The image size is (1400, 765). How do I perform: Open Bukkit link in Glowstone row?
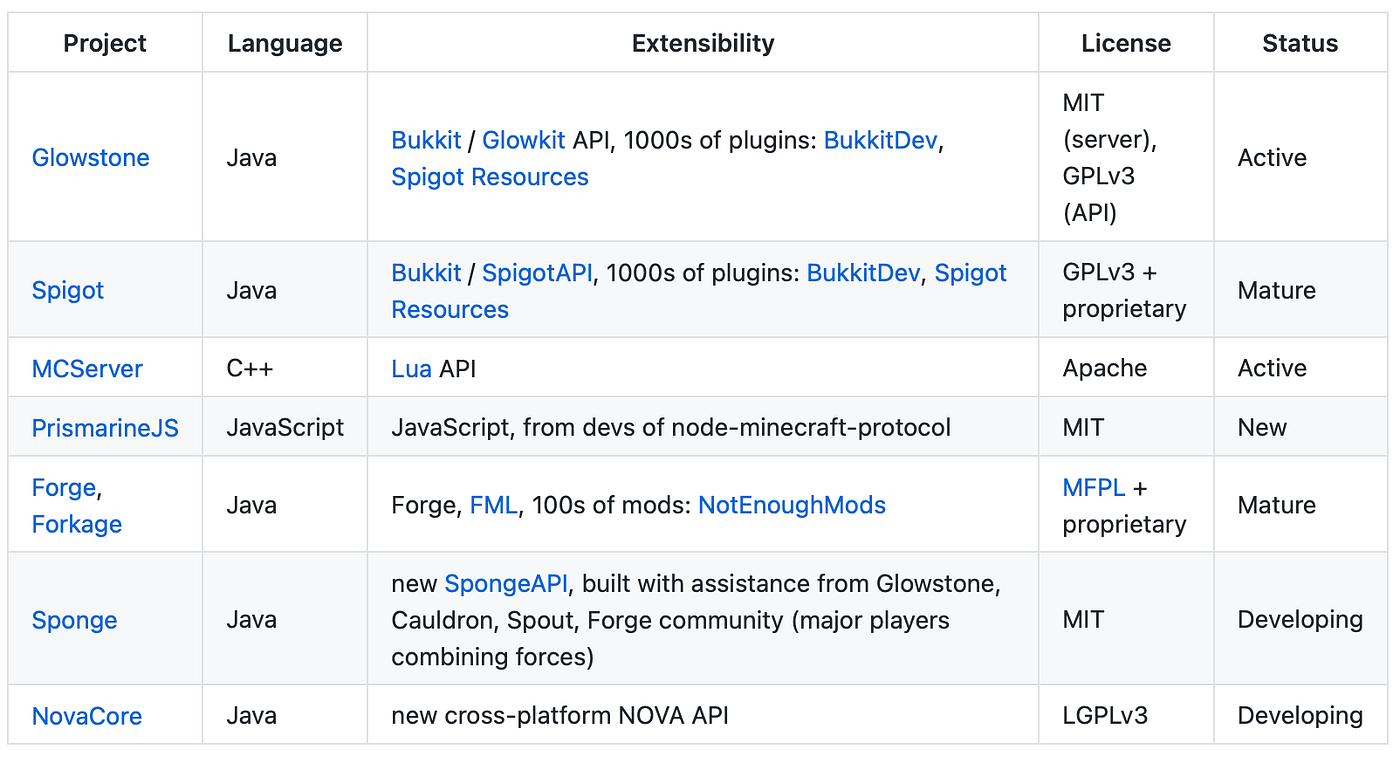pos(426,140)
